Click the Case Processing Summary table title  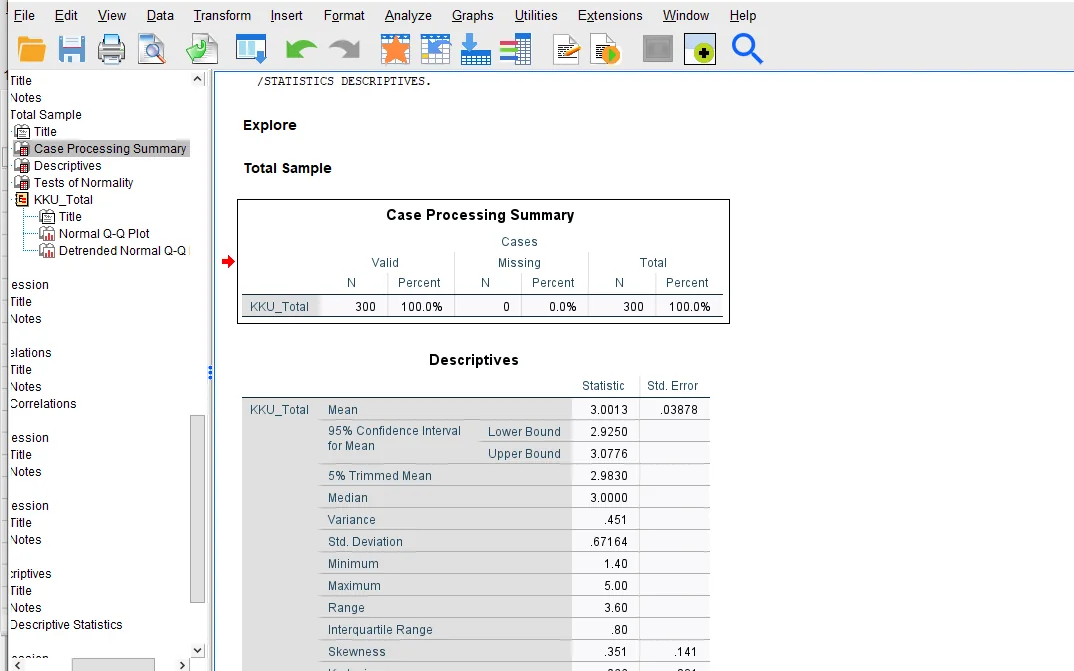(x=480, y=215)
